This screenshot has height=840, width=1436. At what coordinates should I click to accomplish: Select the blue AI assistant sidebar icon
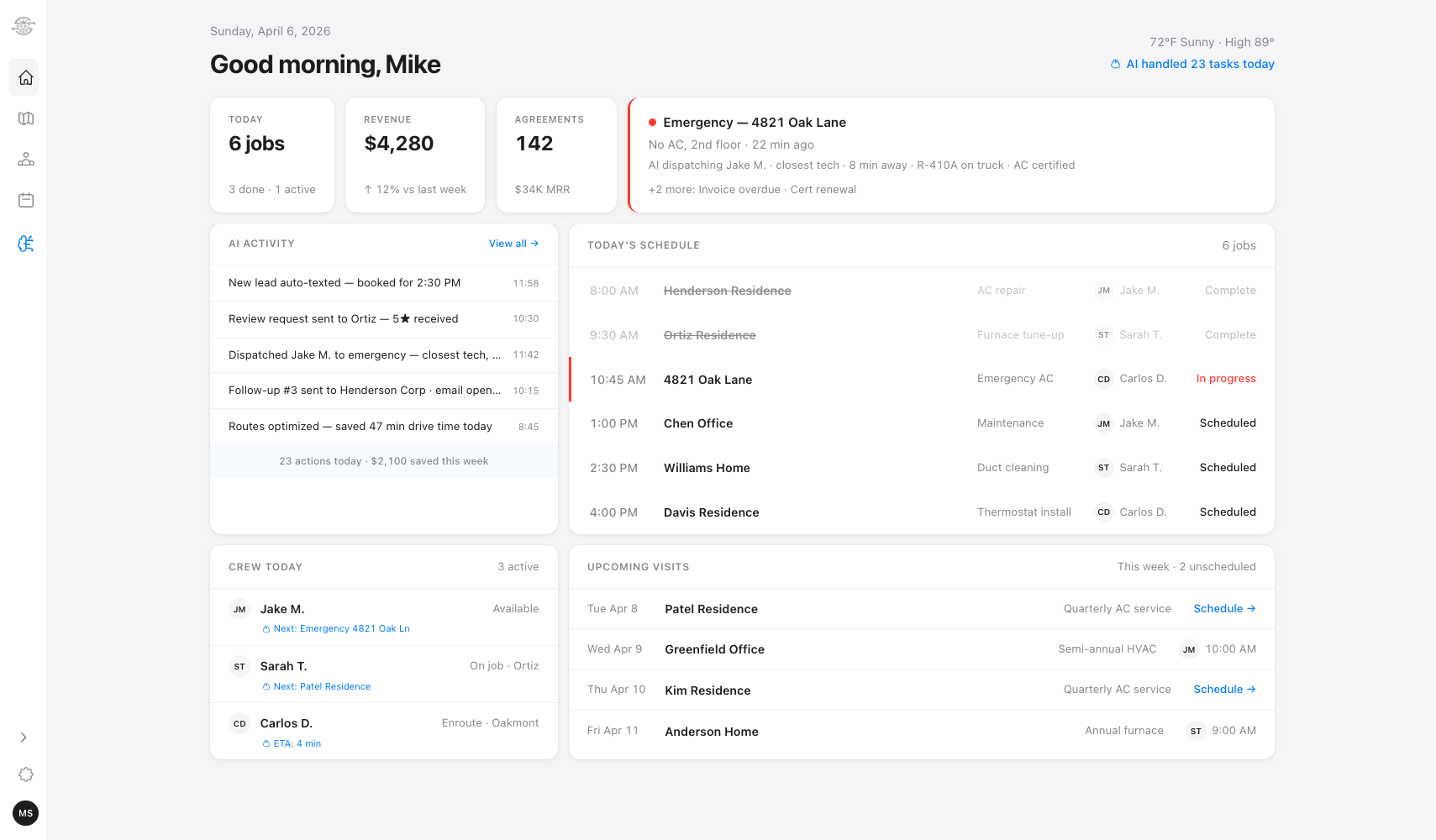coord(24,244)
